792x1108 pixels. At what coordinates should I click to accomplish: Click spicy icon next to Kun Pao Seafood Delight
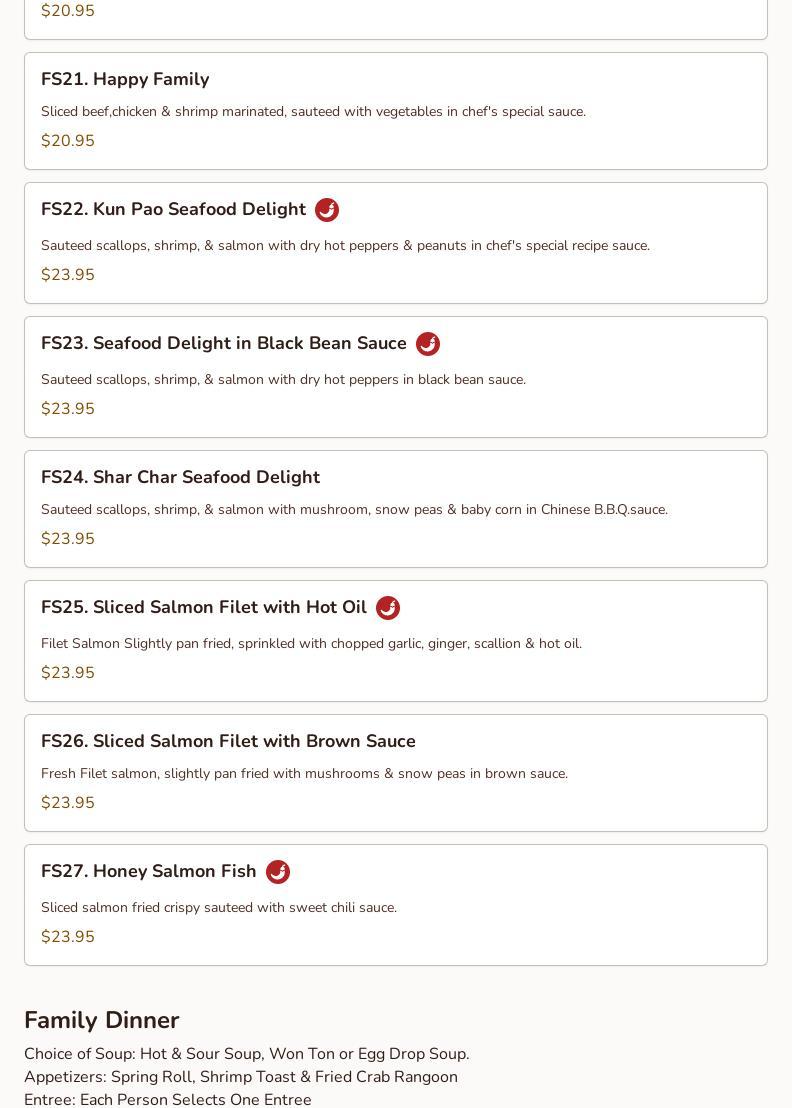(x=327, y=210)
